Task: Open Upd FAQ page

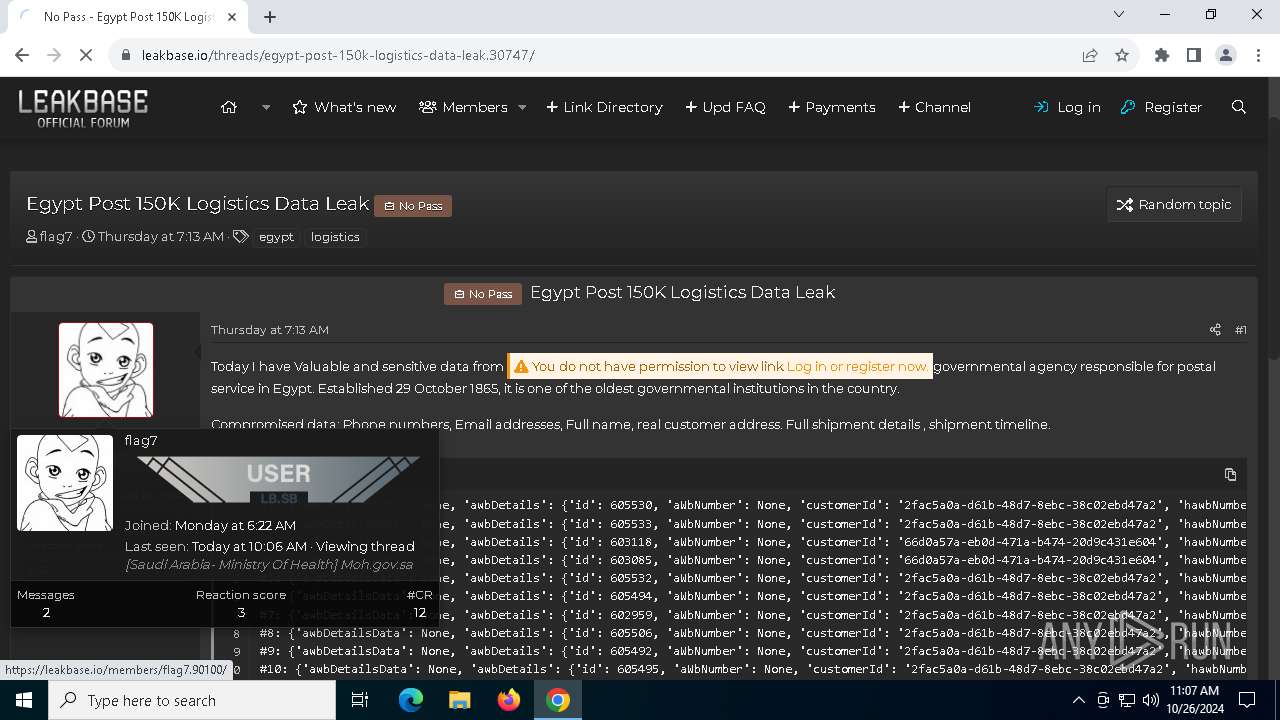Action: [x=725, y=107]
